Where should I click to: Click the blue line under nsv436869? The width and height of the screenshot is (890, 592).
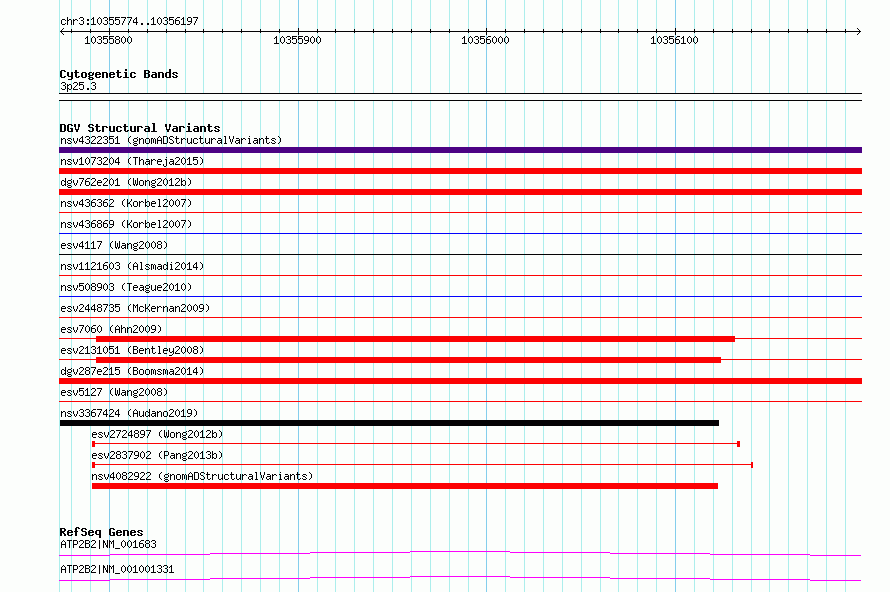coord(460,233)
